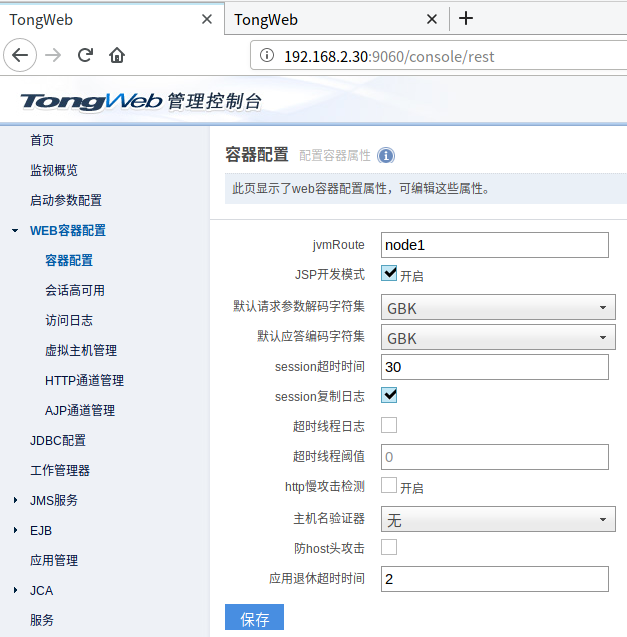Click the 应用退休超时时间 input field
This screenshot has width=627, height=637.
(x=495, y=579)
